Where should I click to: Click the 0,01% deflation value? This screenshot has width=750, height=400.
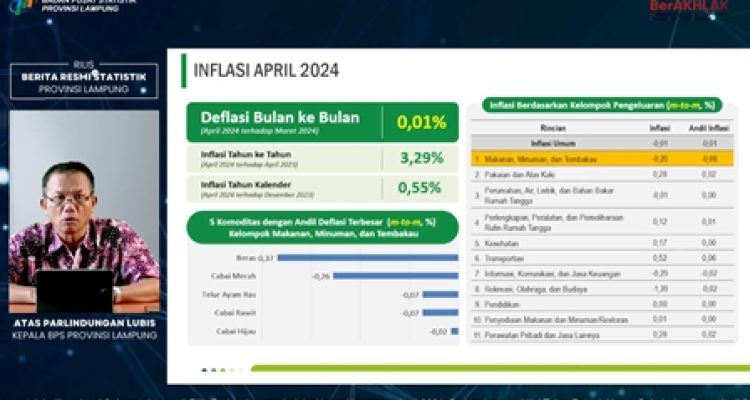[x=420, y=122]
